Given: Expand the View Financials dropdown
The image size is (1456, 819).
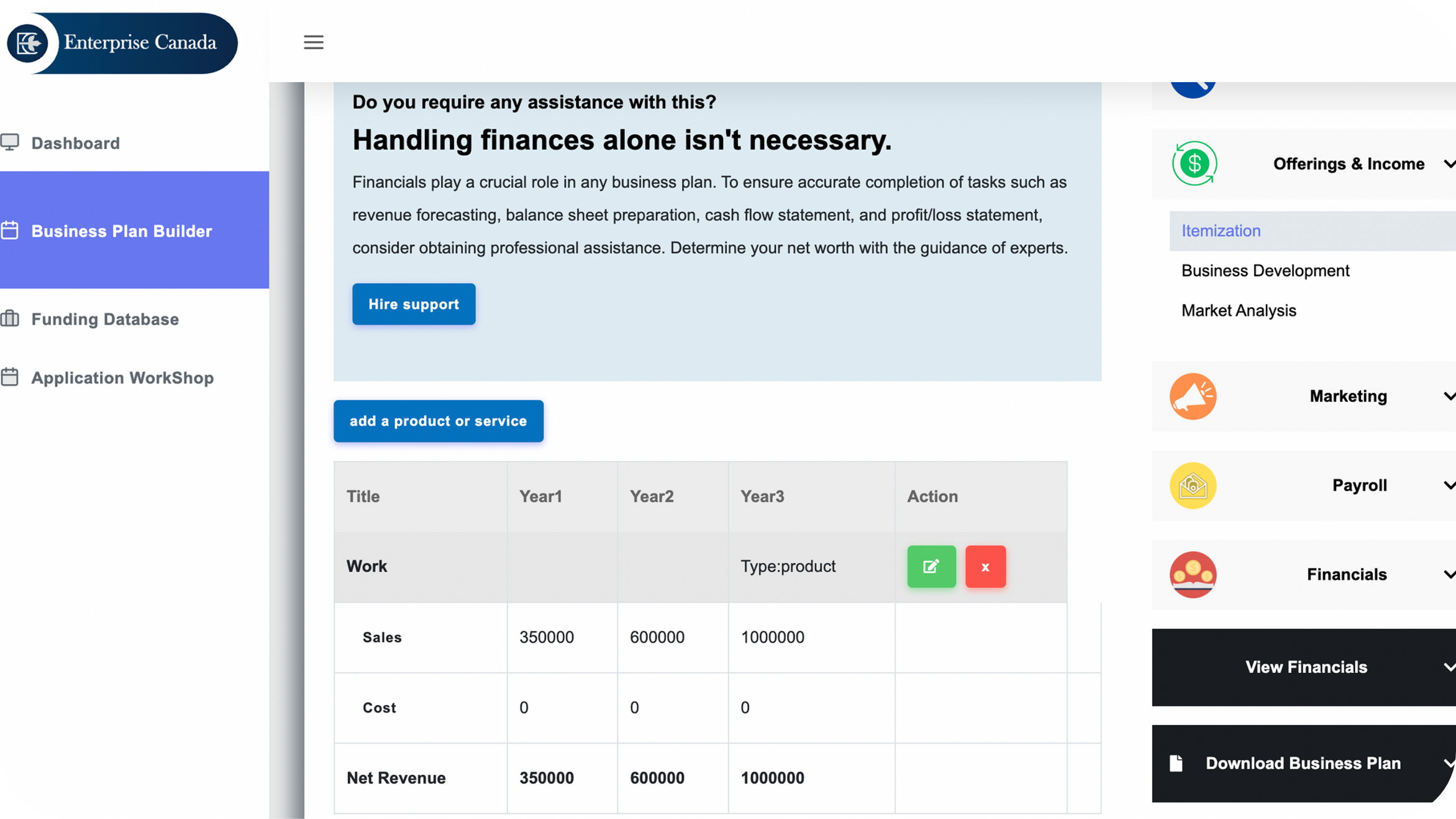Looking at the screenshot, I should (x=1448, y=667).
